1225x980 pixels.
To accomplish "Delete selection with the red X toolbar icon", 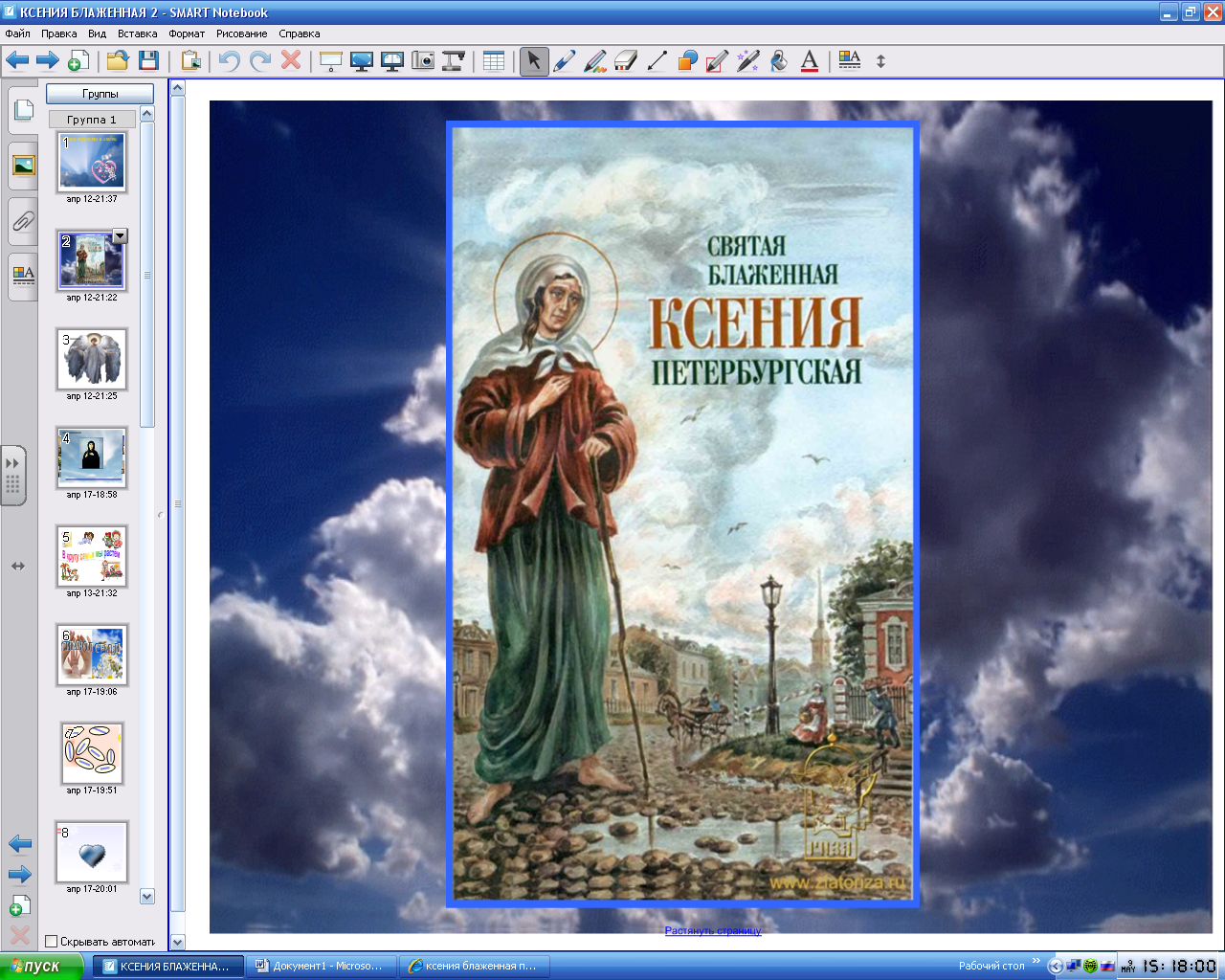I will pos(291,60).
